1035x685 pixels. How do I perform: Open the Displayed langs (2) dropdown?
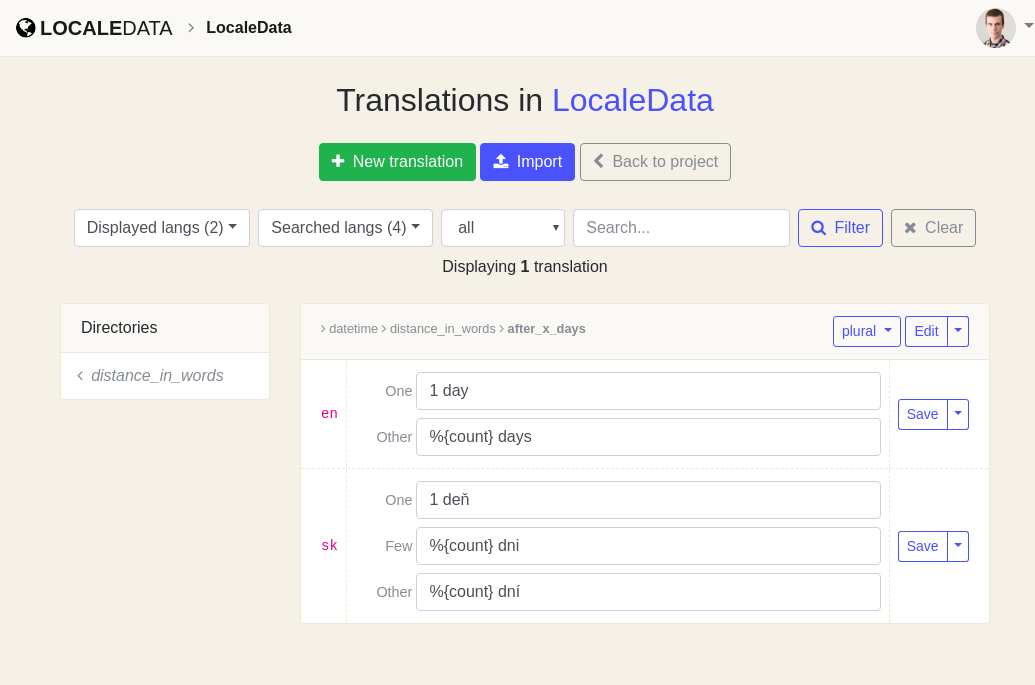tap(162, 228)
